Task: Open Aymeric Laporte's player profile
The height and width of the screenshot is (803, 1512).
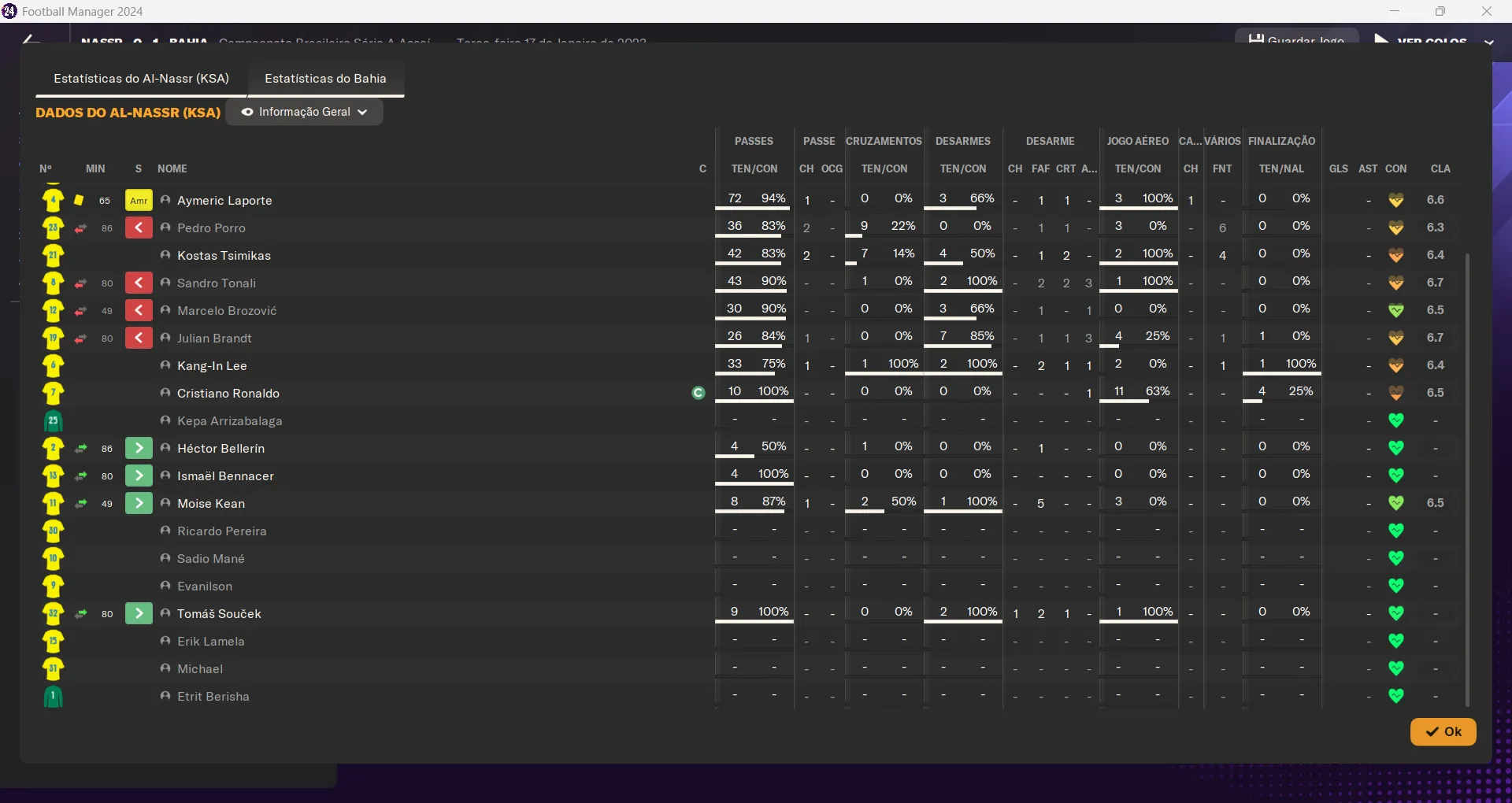Action: [x=224, y=201]
